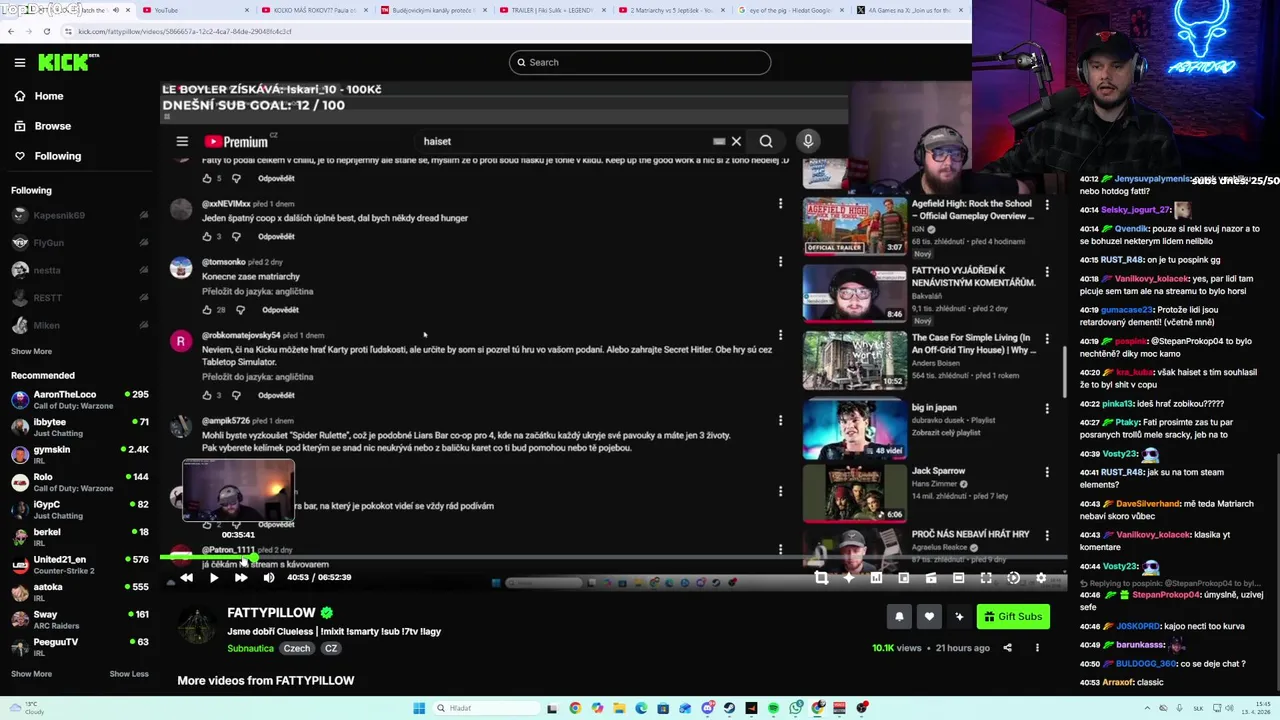Open Windows Start menu

click(419, 708)
